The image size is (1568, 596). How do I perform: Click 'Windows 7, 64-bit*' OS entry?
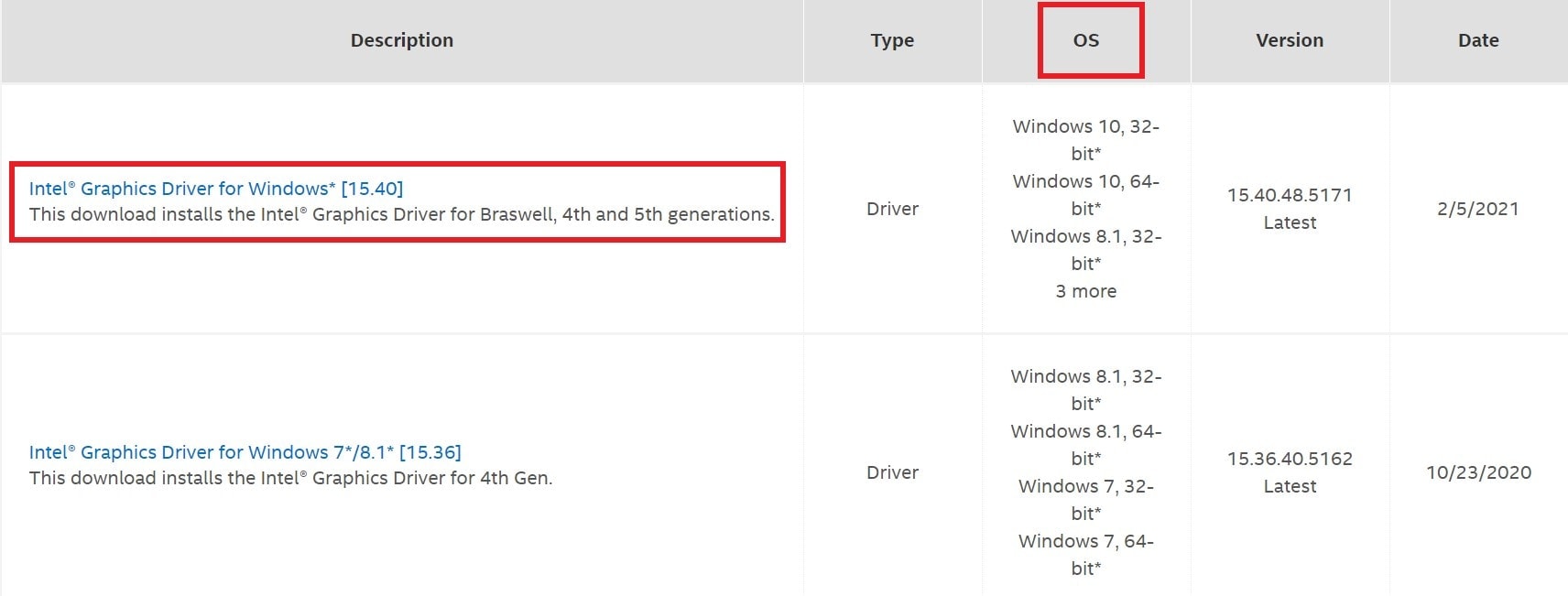[1086, 555]
